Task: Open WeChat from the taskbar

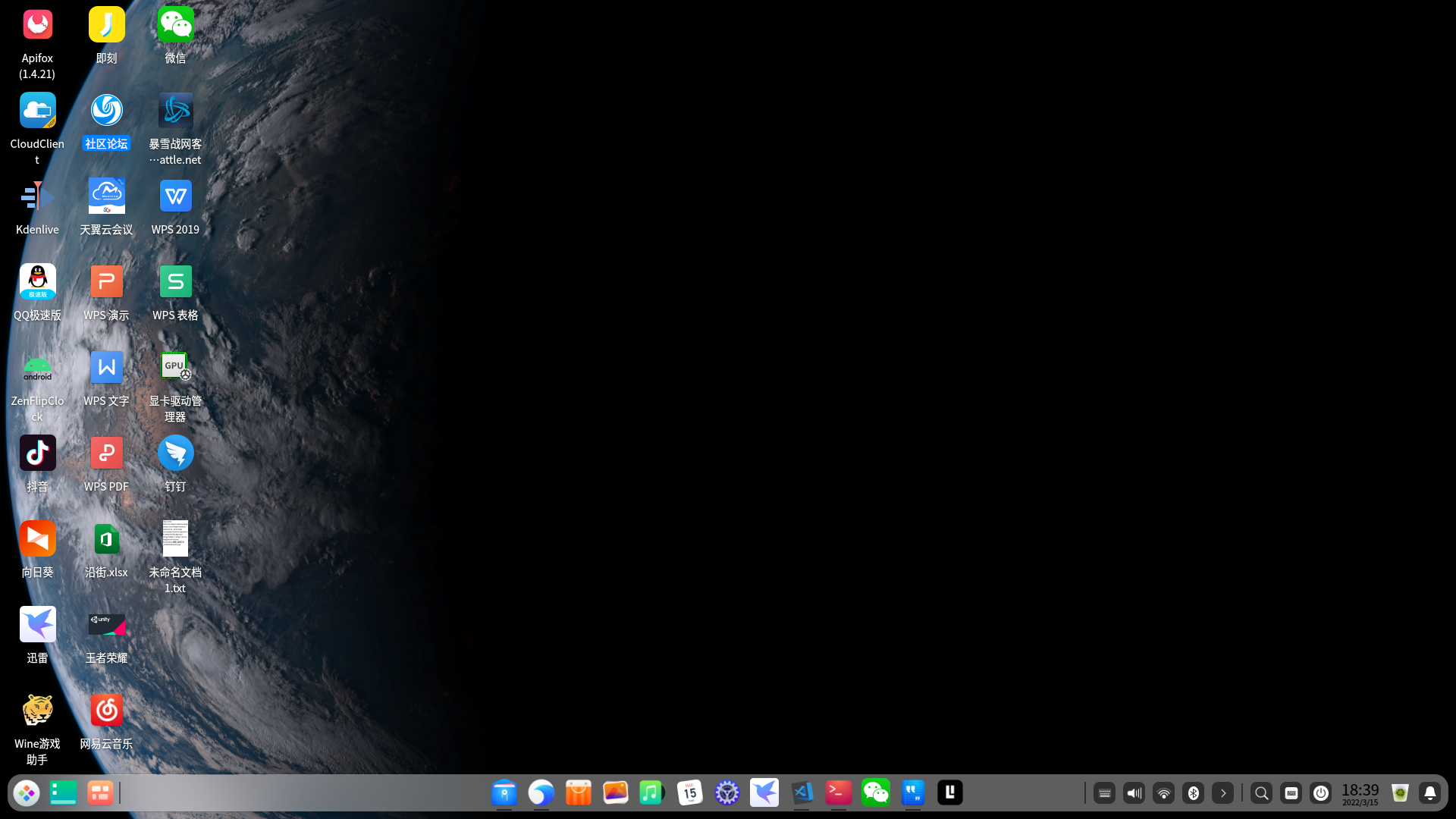Action: click(876, 792)
